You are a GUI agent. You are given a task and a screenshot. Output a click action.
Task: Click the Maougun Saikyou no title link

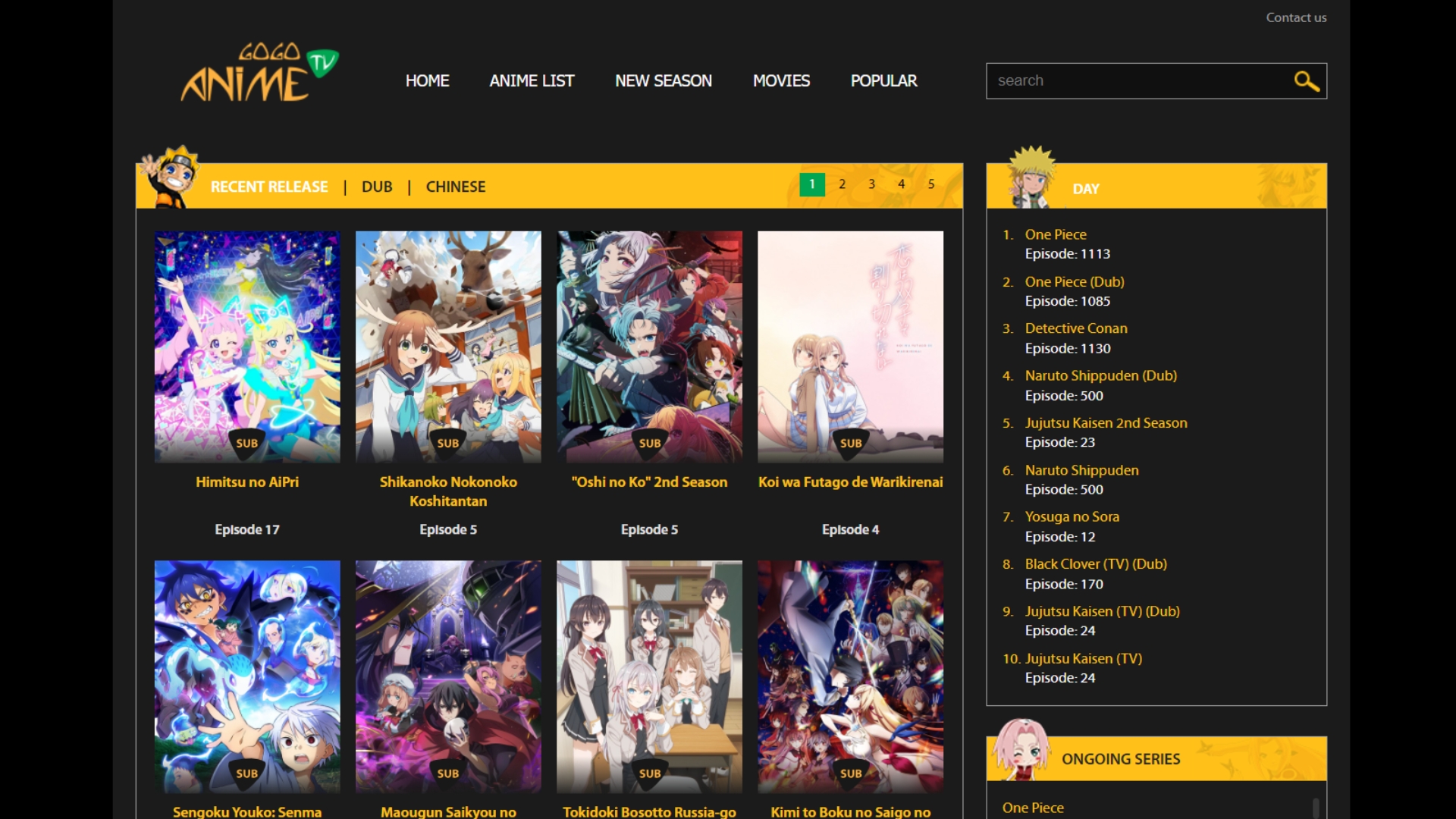click(x=448, y=811)
